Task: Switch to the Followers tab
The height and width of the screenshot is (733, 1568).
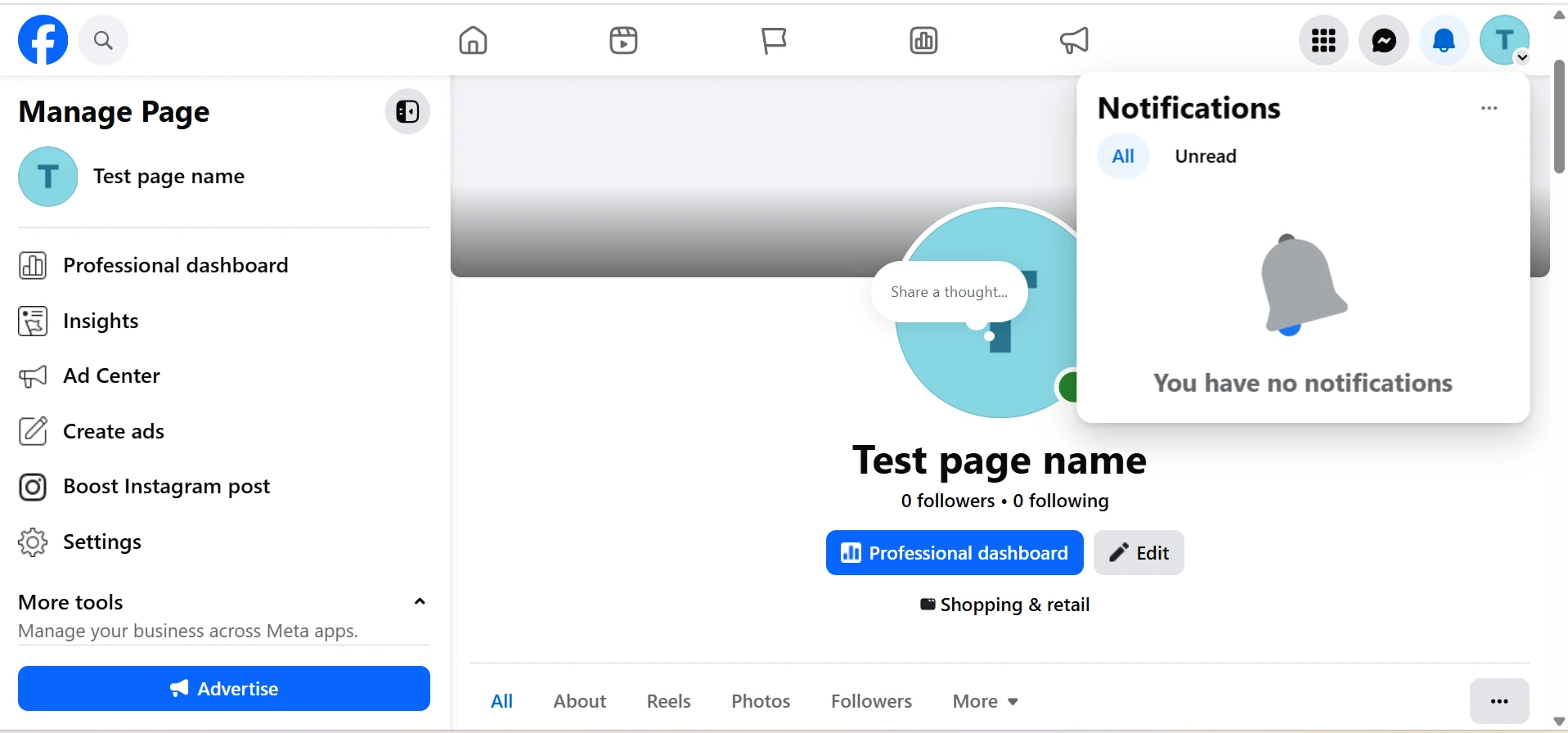Action: [871, 701]
